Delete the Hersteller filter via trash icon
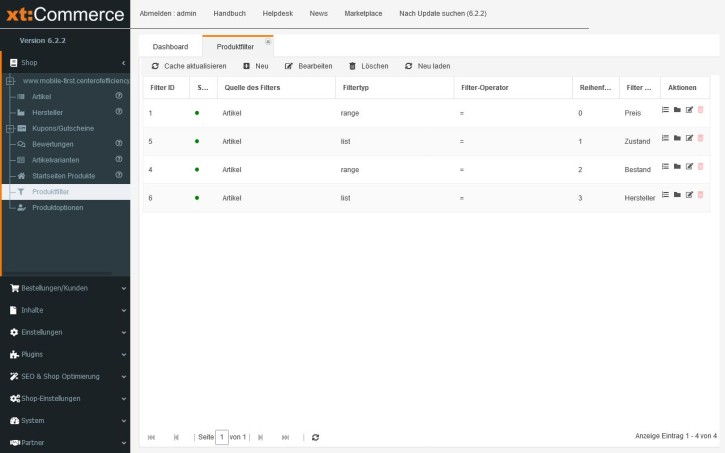 point(700,195)
